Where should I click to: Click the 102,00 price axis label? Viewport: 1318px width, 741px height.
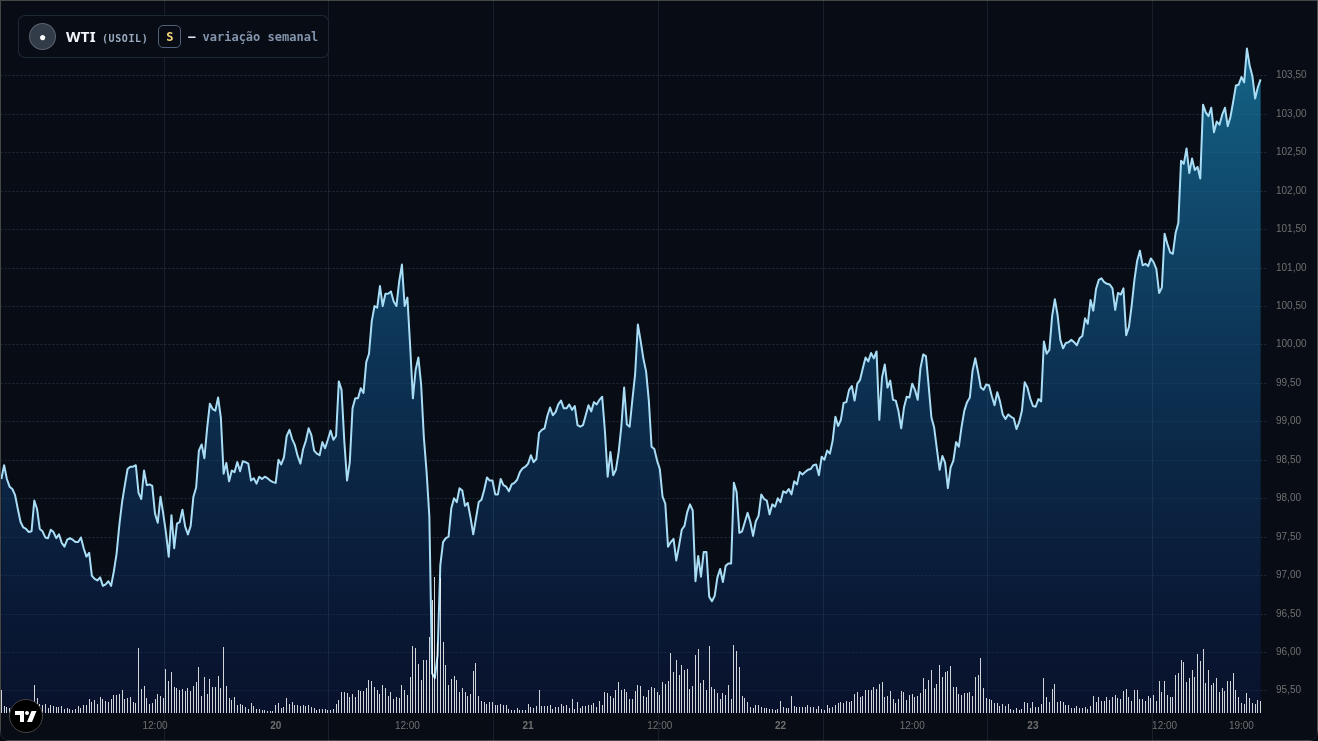click(x=1291, y=191)
